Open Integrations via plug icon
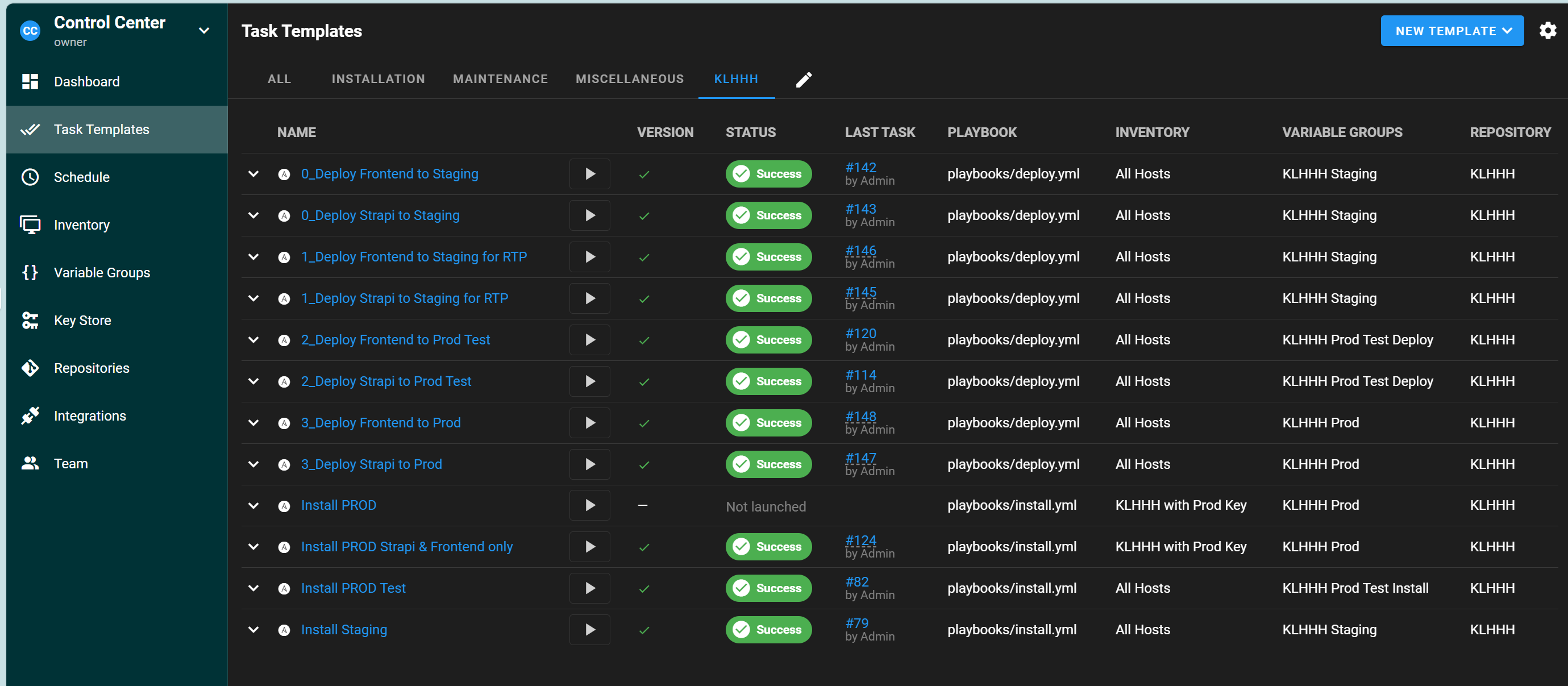The width and height of the screenshot is (1568, 686). 30,415
